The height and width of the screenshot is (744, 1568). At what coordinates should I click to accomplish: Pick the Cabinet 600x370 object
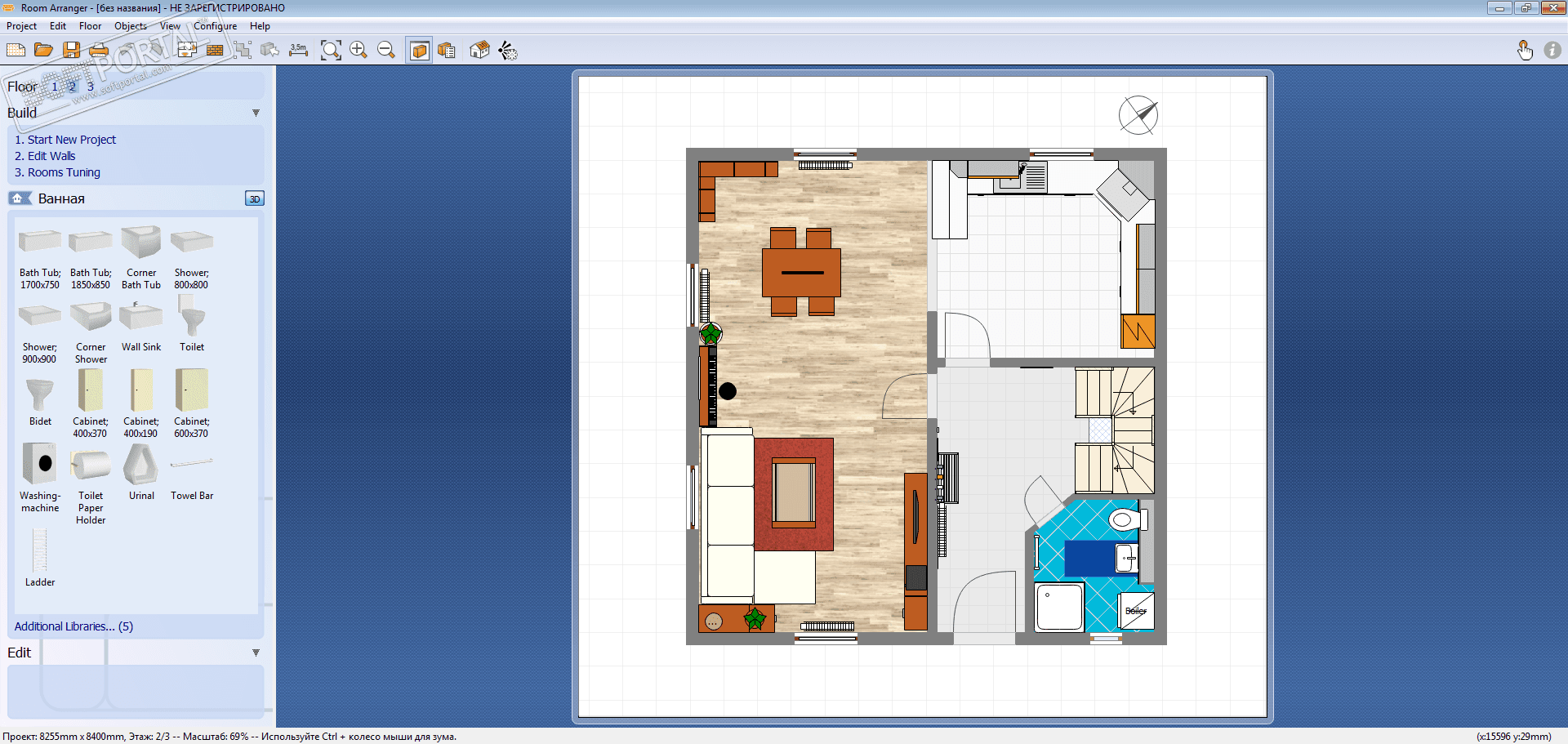tap(192, 403)
